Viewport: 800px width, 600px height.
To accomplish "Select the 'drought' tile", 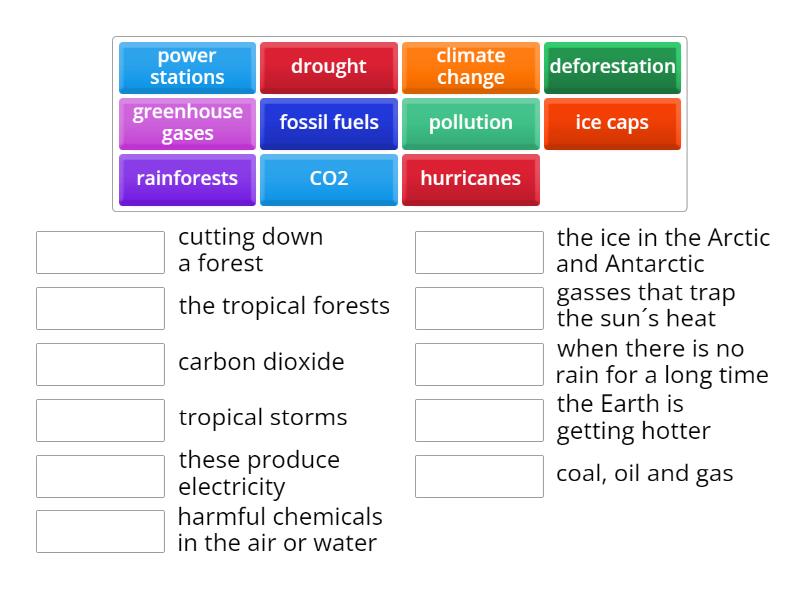I will [x=329, y=67].
